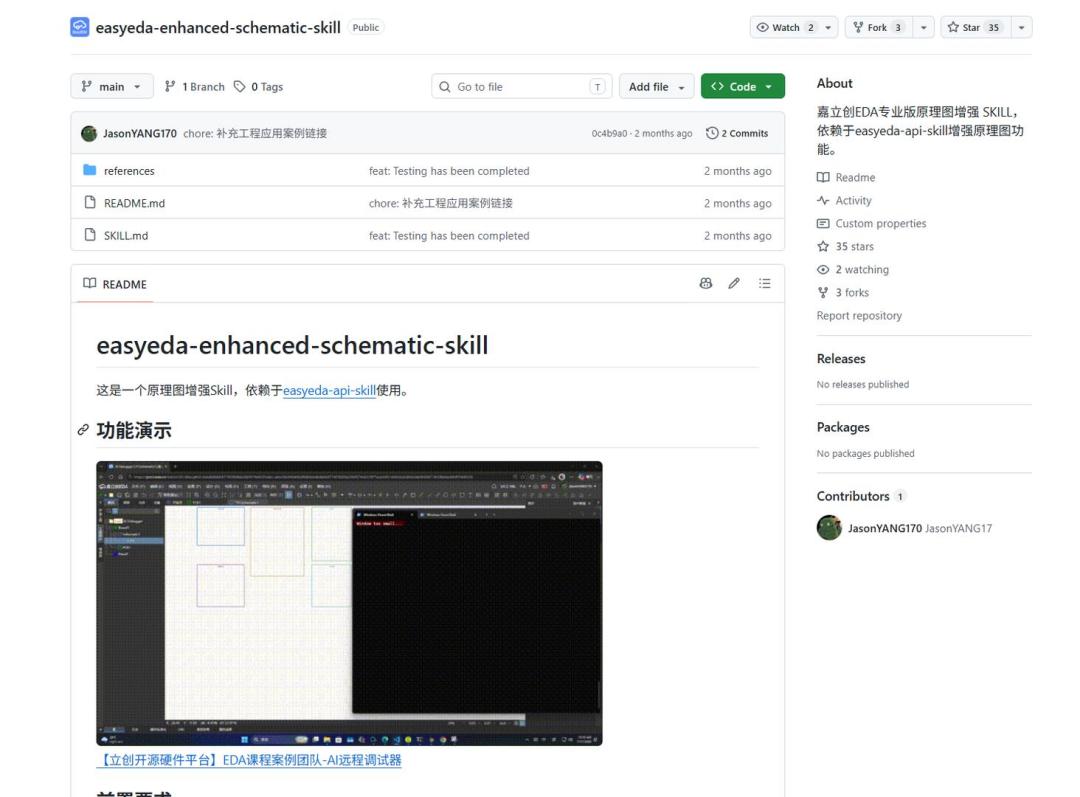Open commit 0c4b9a0 hash link
Viewport: 1080px width, 797px height.
click(x=609, y=134)
